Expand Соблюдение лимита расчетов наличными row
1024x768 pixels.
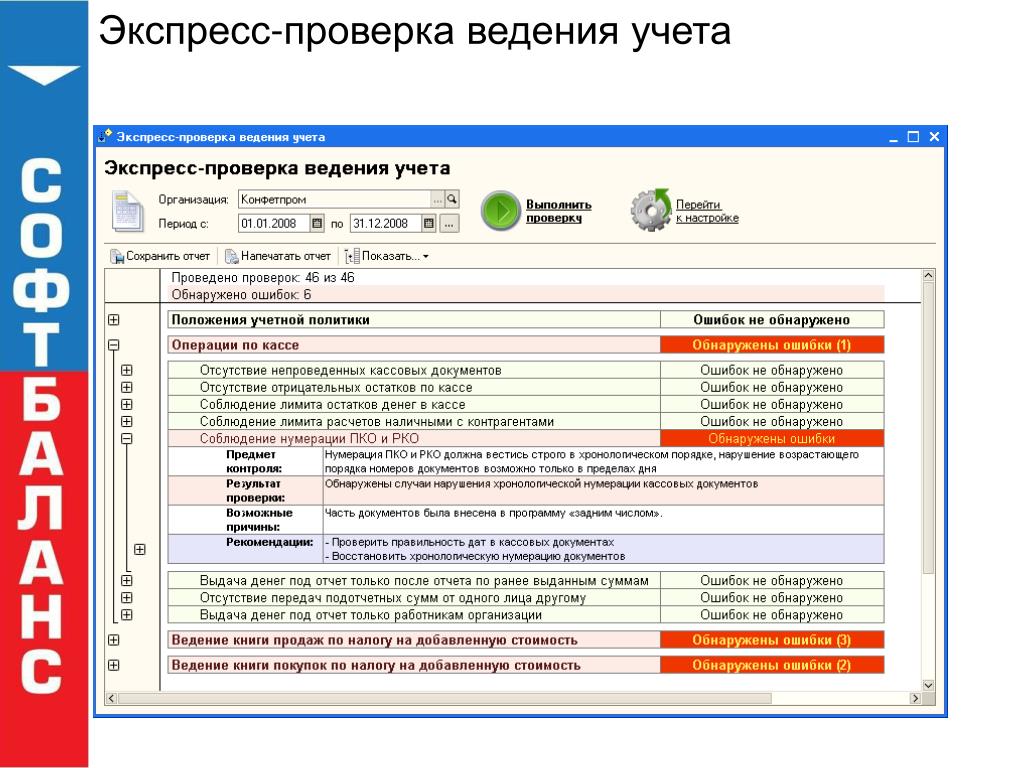coord(127,421)
